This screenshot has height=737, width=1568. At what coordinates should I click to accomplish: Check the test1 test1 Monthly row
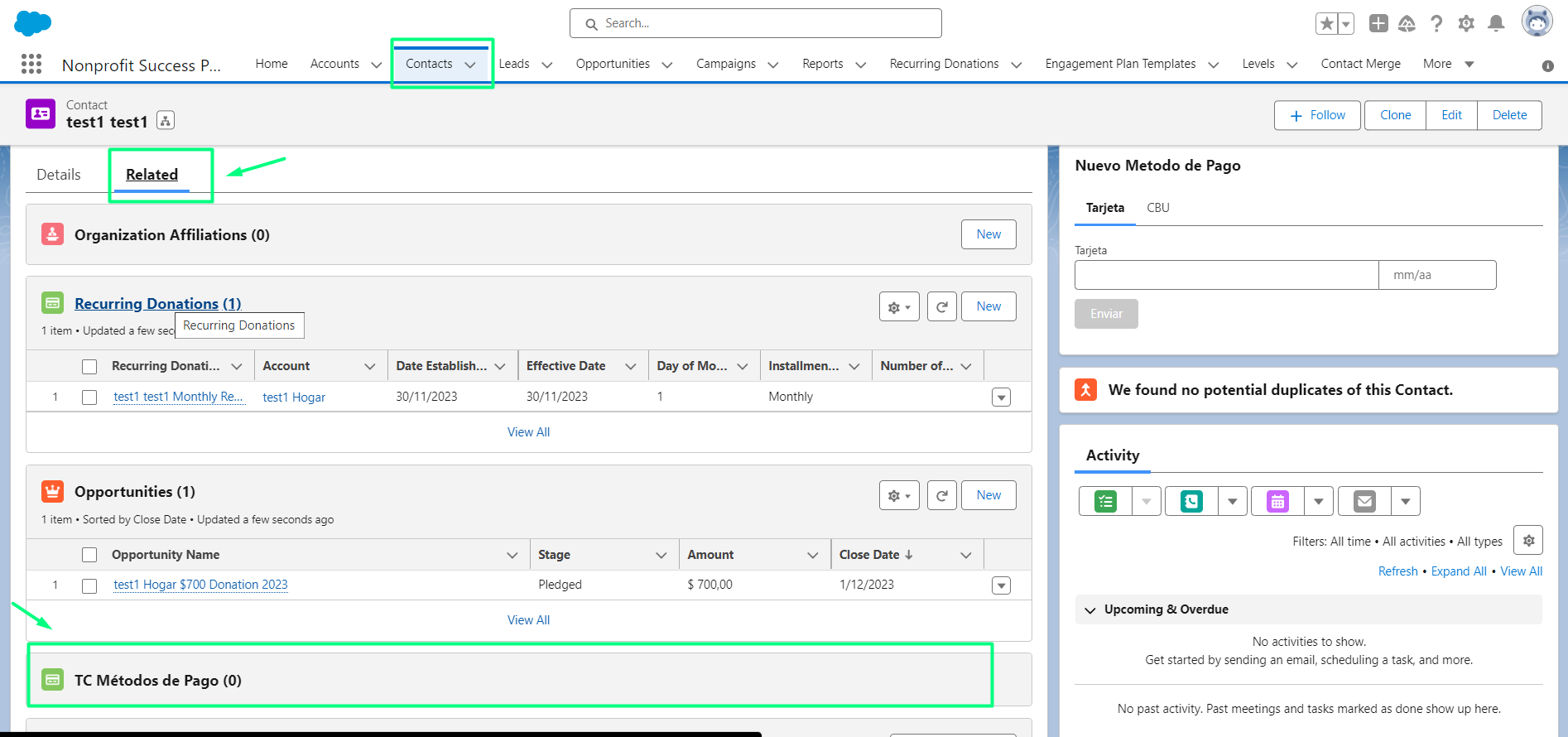89,397
